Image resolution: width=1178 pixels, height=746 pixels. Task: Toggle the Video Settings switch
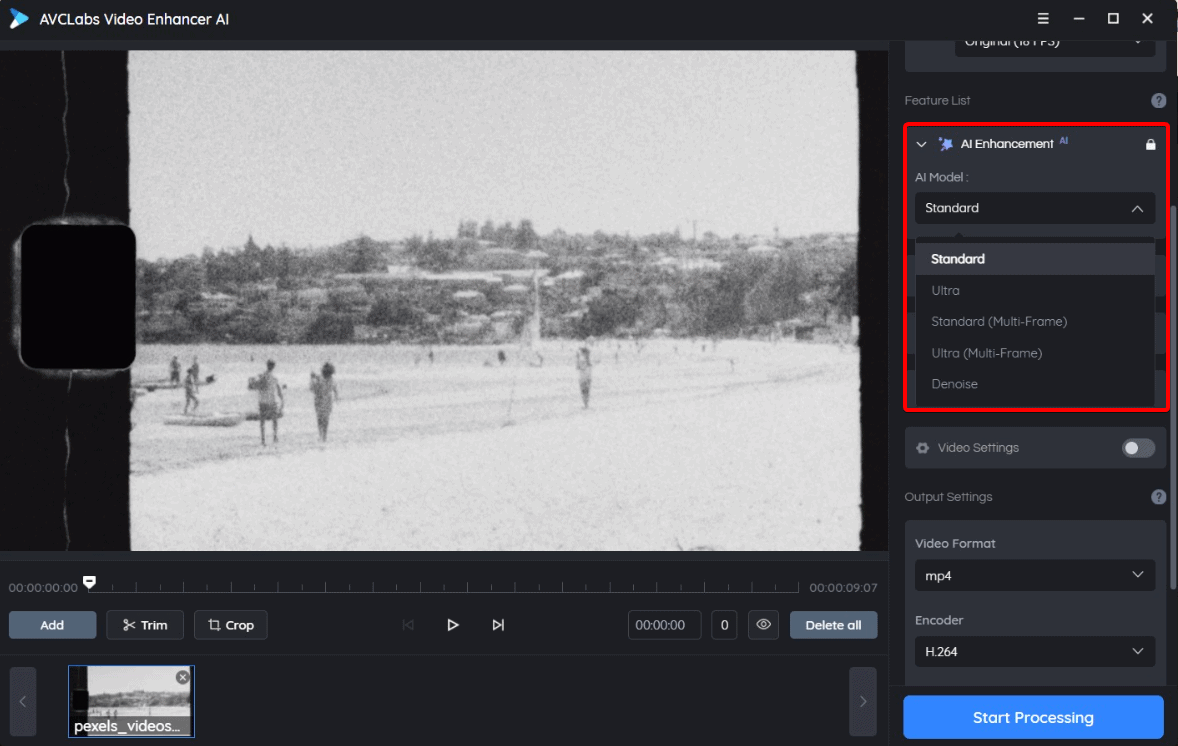point(1138,447)
